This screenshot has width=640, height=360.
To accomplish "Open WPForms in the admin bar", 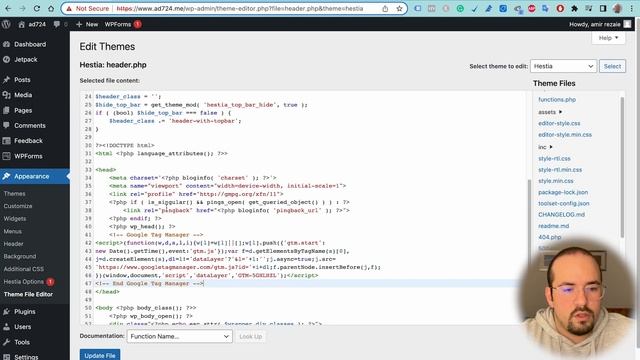I will [122, 24].
